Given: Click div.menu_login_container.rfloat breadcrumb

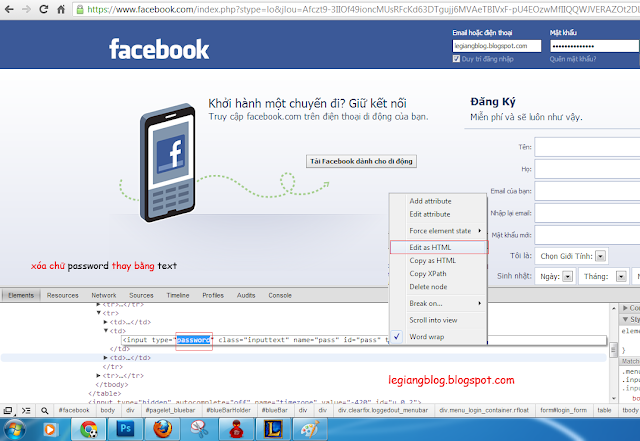Looking at the screenshot, I should click(484, 410).
